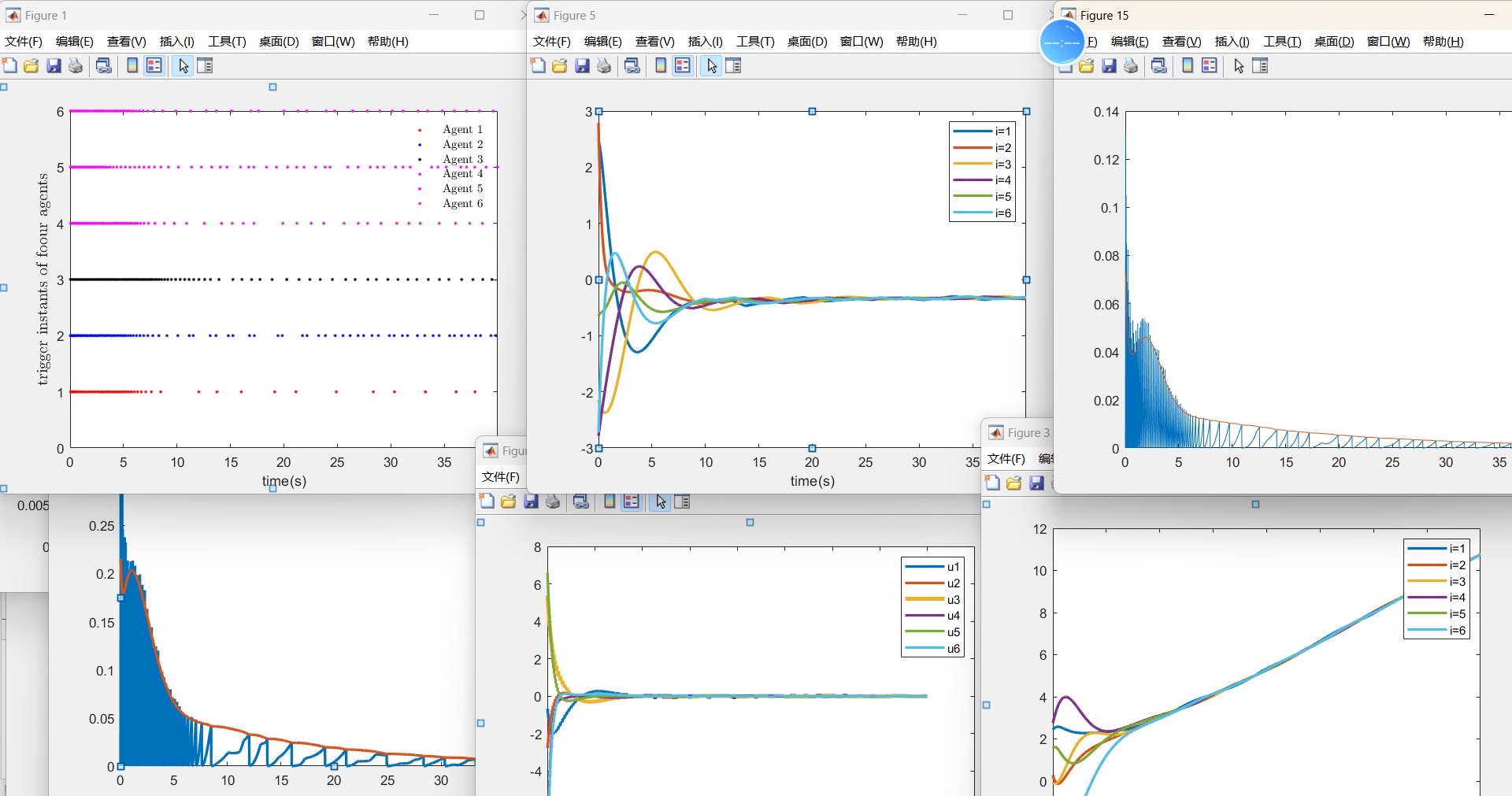Open 工具(T) menu in Figure 5
Screen dimensions: 1512x796
click(x=755, y=41)
